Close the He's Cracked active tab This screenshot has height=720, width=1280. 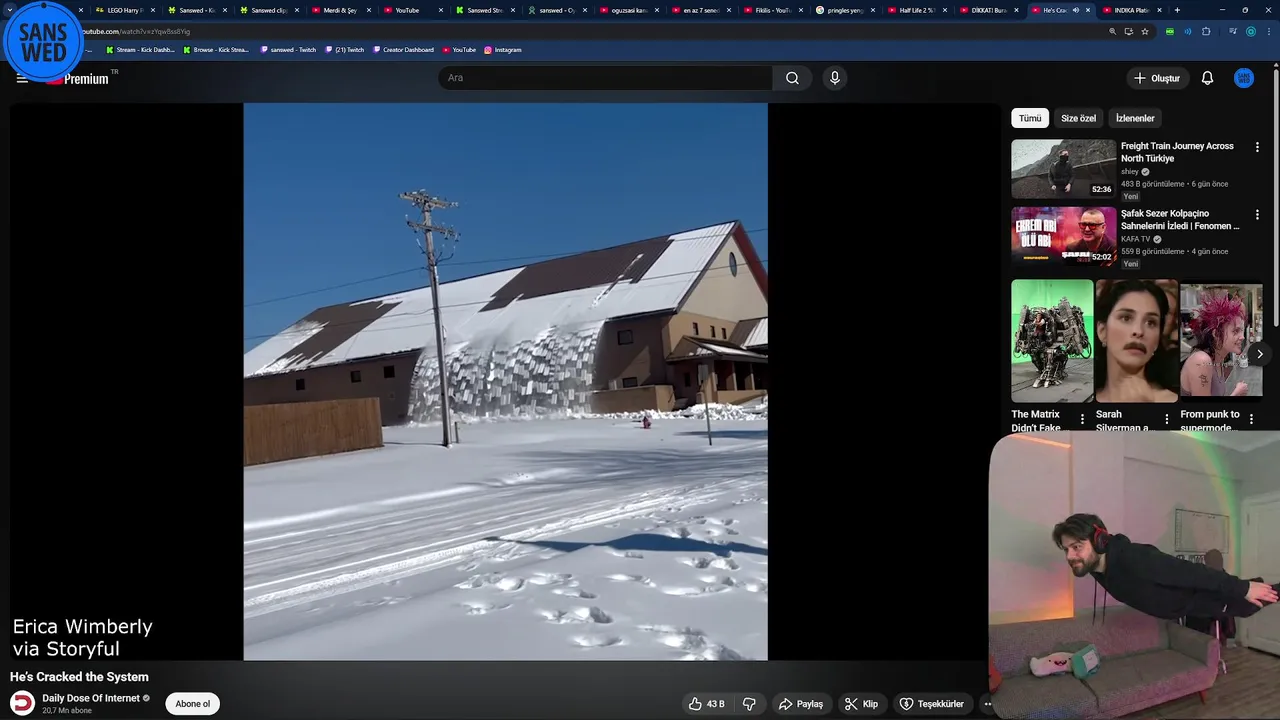(x=1088, y=10)
